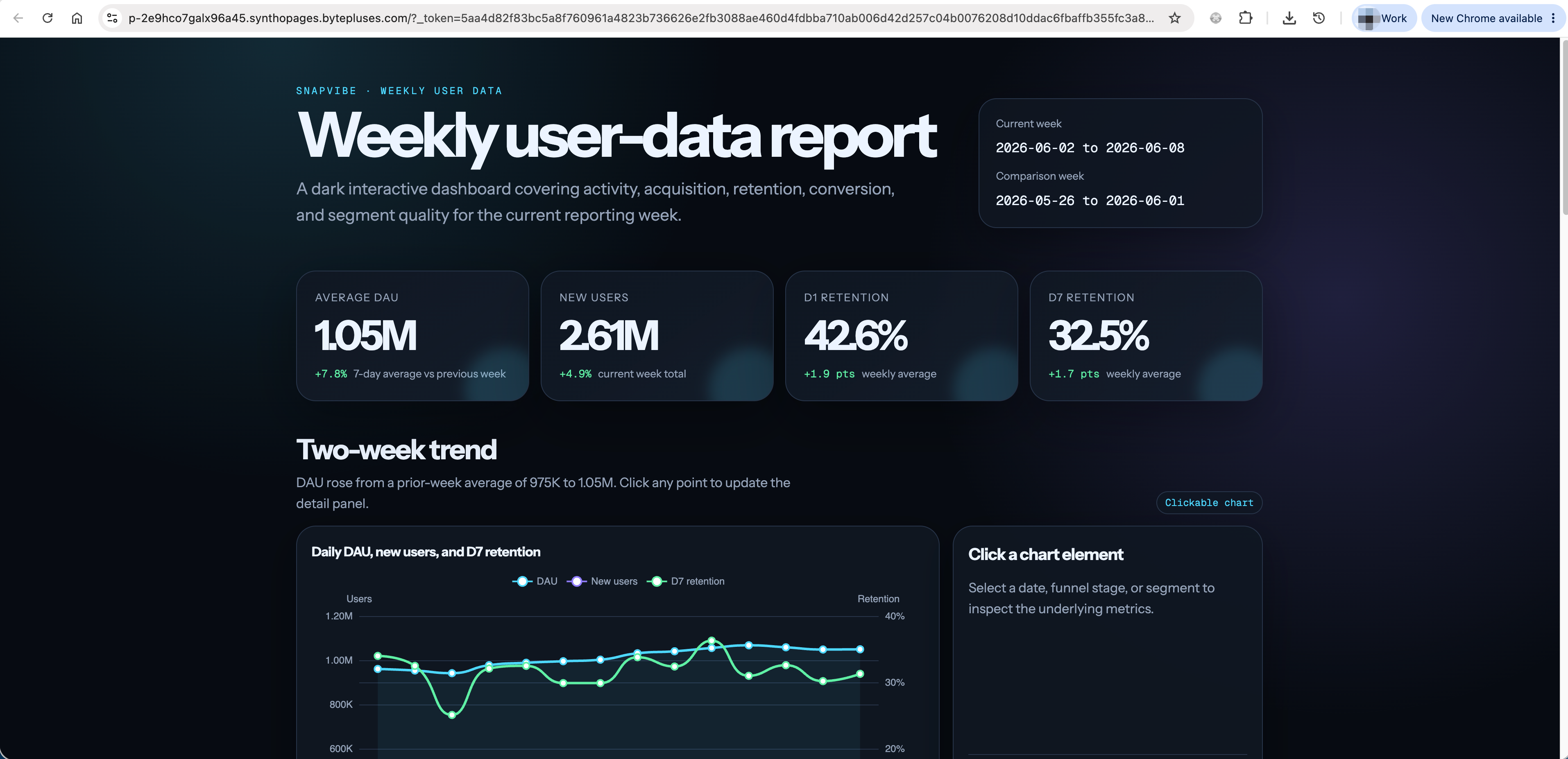
Task: Click the lowest green D7 retention point
Action: [x=452, y=715]
